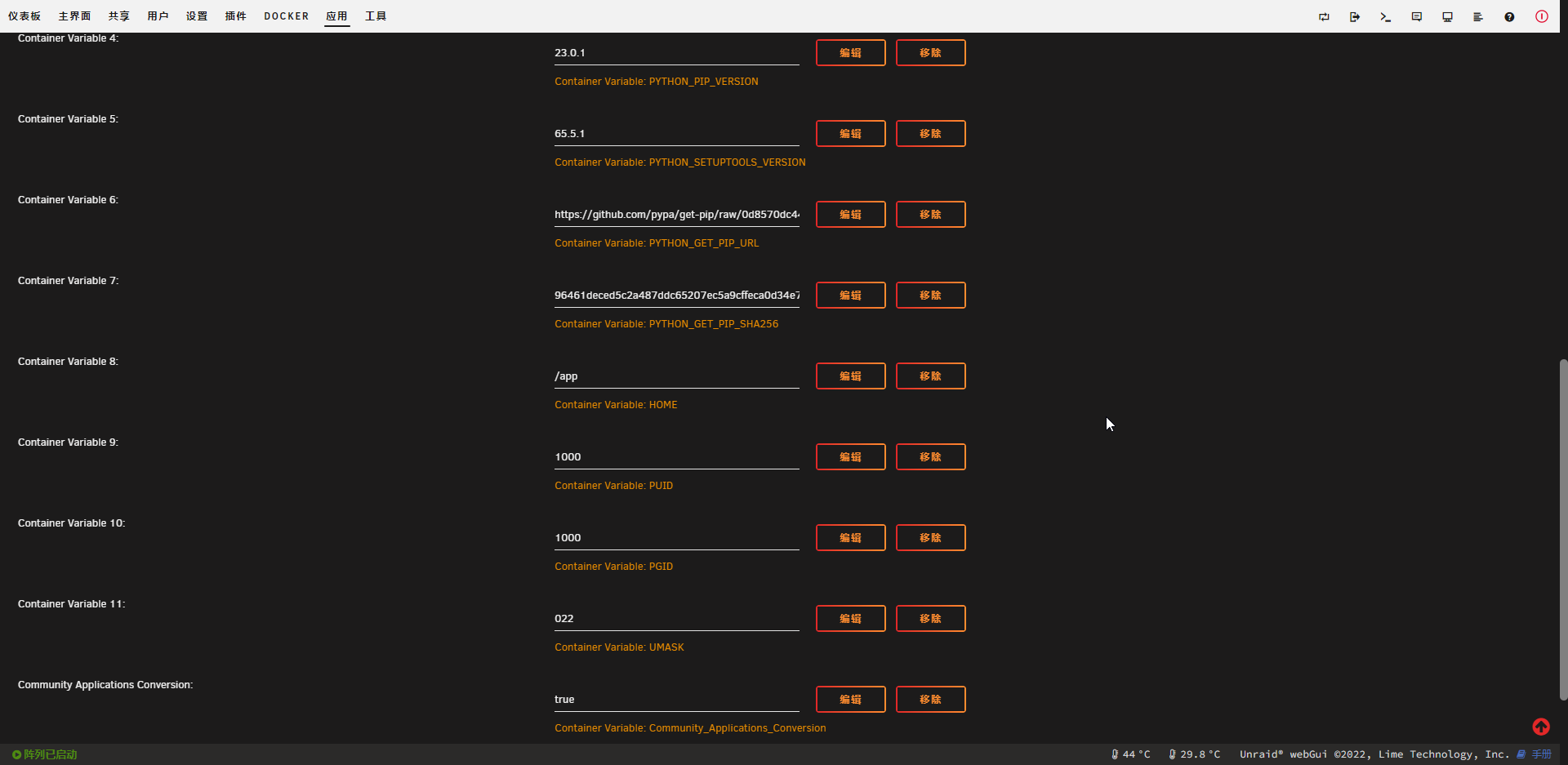View the system log icon
The width and height of the screenshot is (1568, 765).
pyautogui.click(x=1478, y=16)
